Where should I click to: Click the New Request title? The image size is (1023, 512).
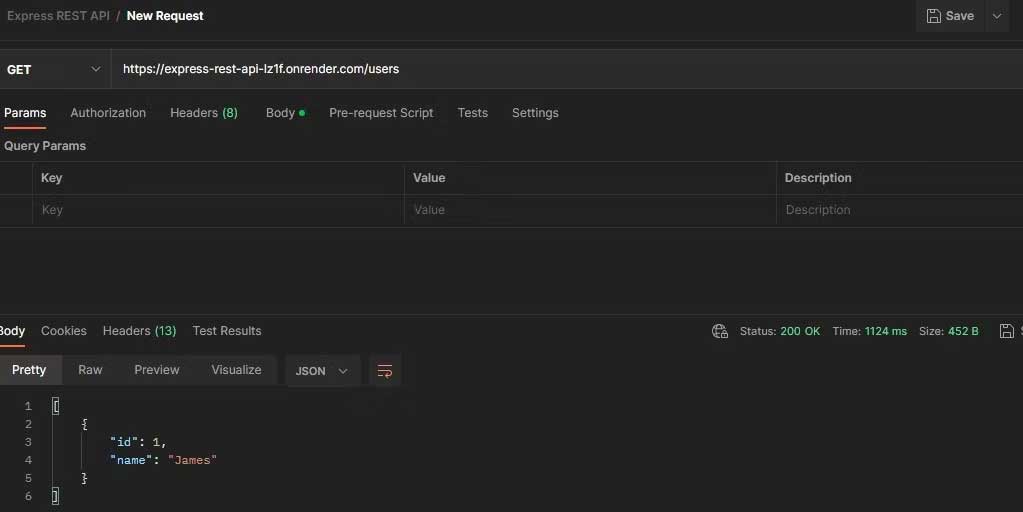click(165, 16)
